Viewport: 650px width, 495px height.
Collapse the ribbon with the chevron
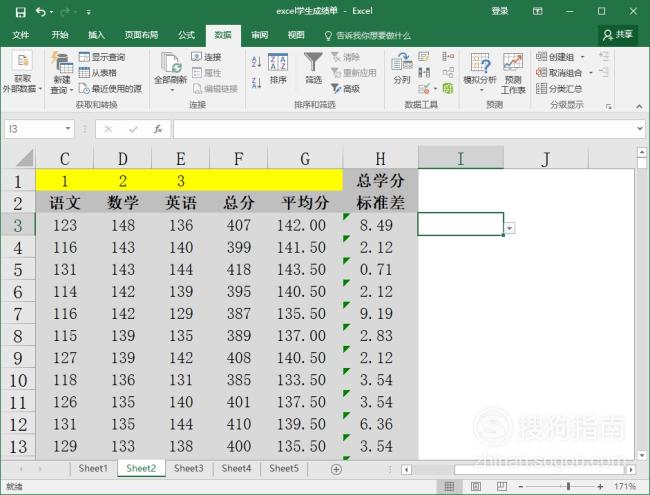coord(639,107)
